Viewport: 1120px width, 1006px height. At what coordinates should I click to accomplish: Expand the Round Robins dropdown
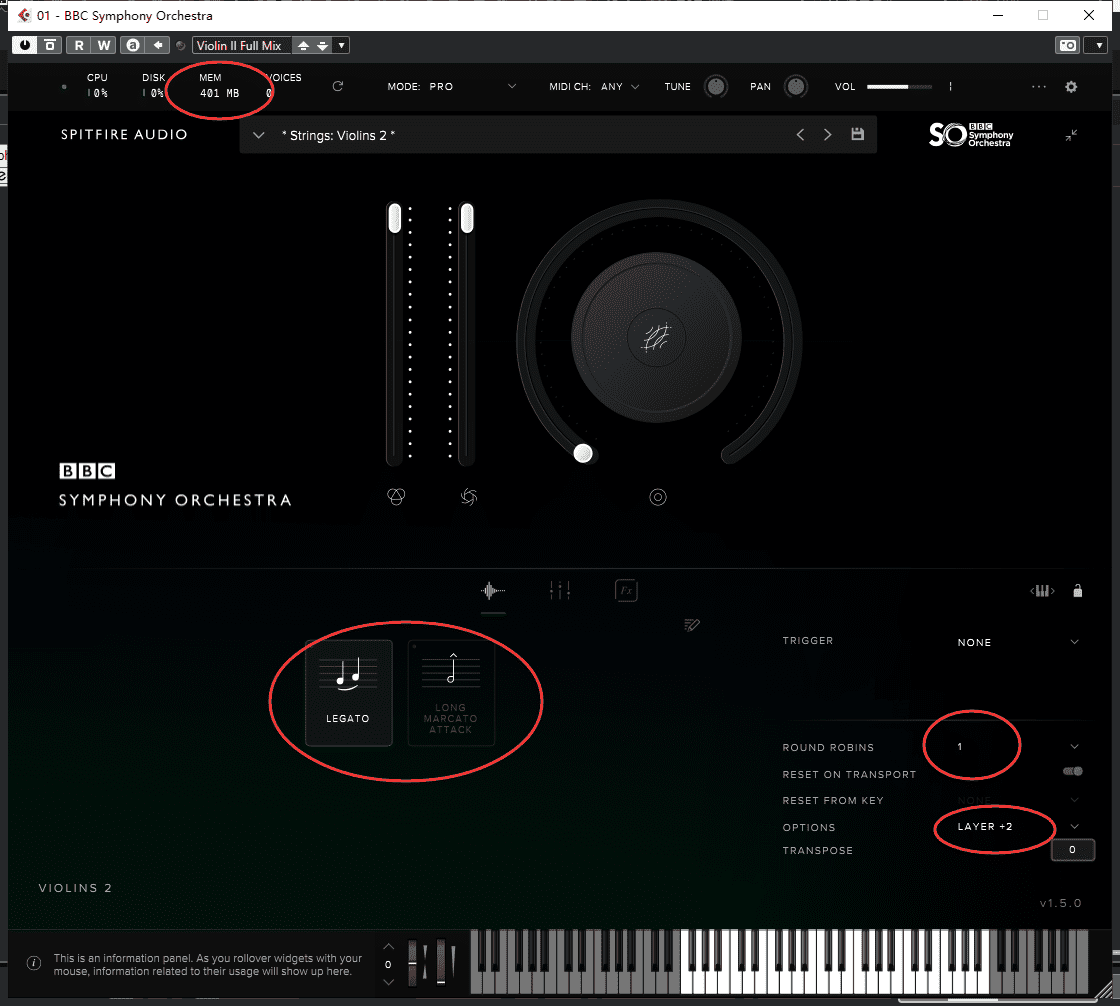1075,747
